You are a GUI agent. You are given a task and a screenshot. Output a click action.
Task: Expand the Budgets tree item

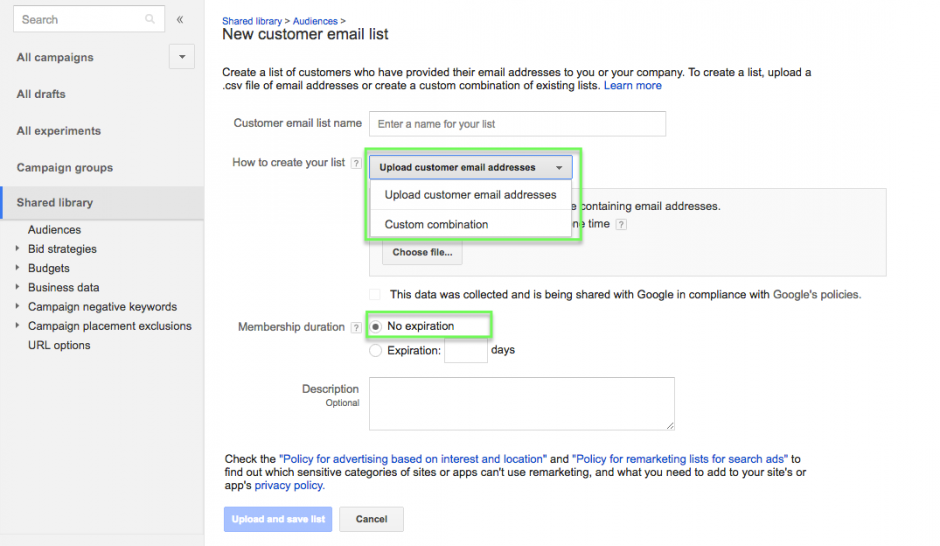[x=17, y=267]
